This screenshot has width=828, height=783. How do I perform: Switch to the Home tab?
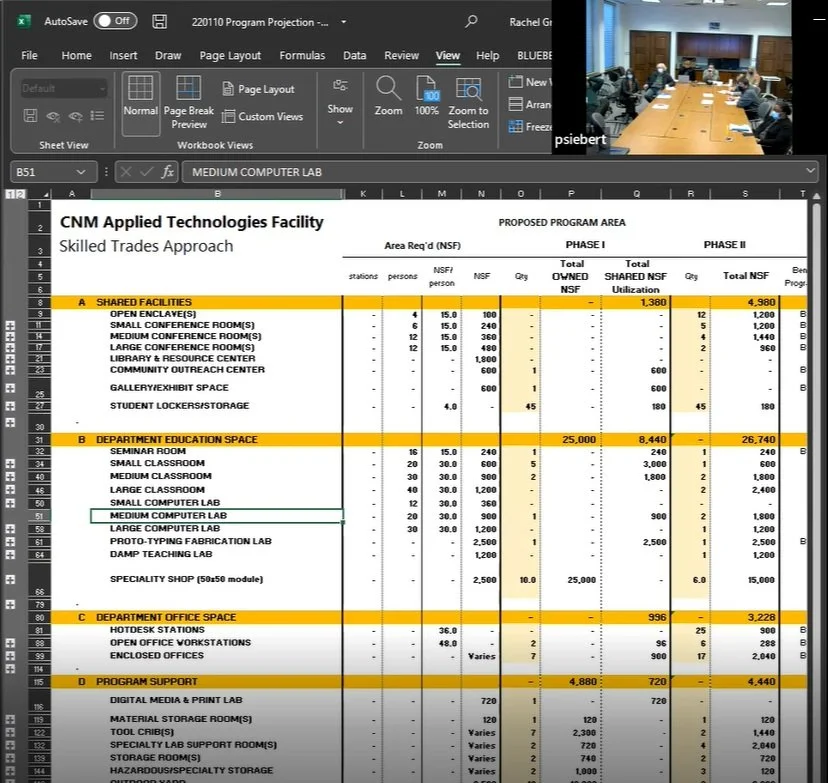(x=77, y=55)
